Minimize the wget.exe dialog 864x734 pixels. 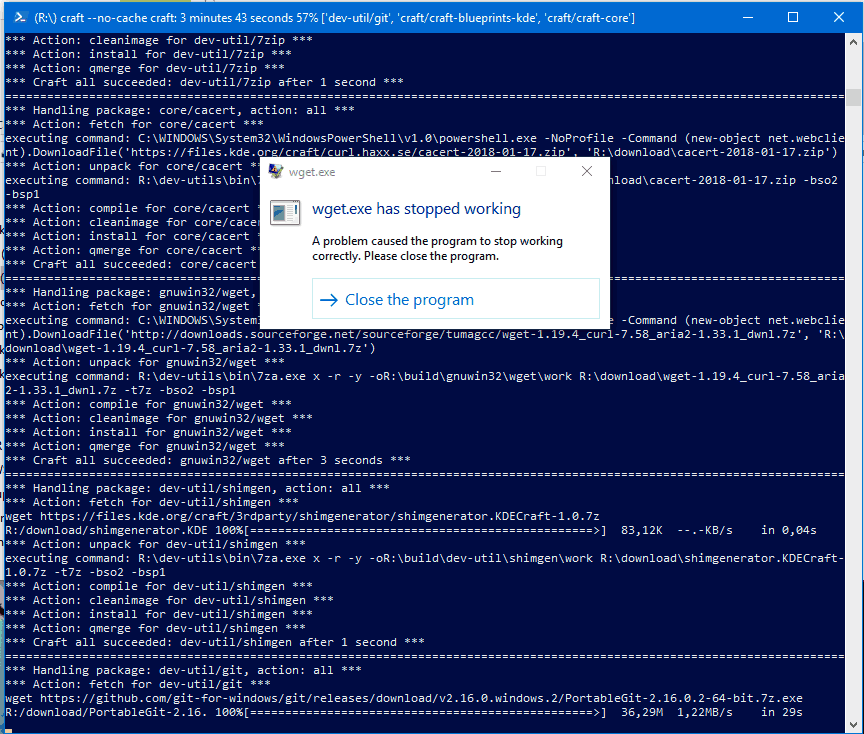[496, 171]
